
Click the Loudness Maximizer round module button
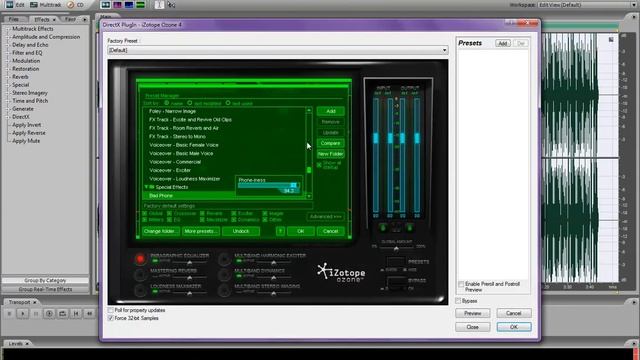(x=140, y=290)
